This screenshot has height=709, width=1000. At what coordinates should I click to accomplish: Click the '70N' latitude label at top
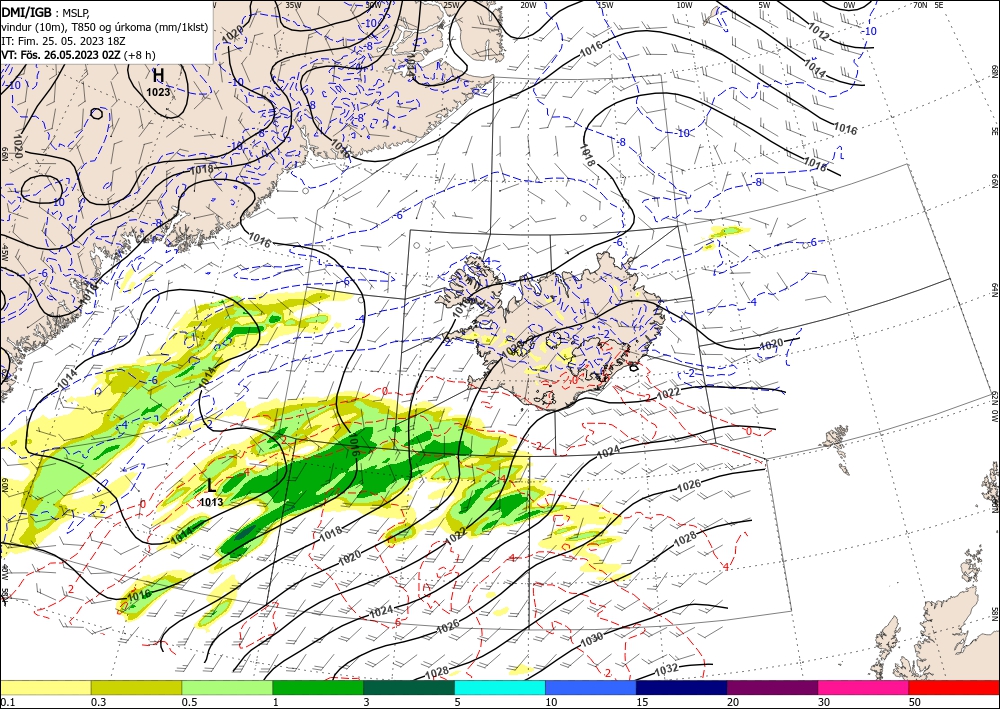(x=920, y=5)
